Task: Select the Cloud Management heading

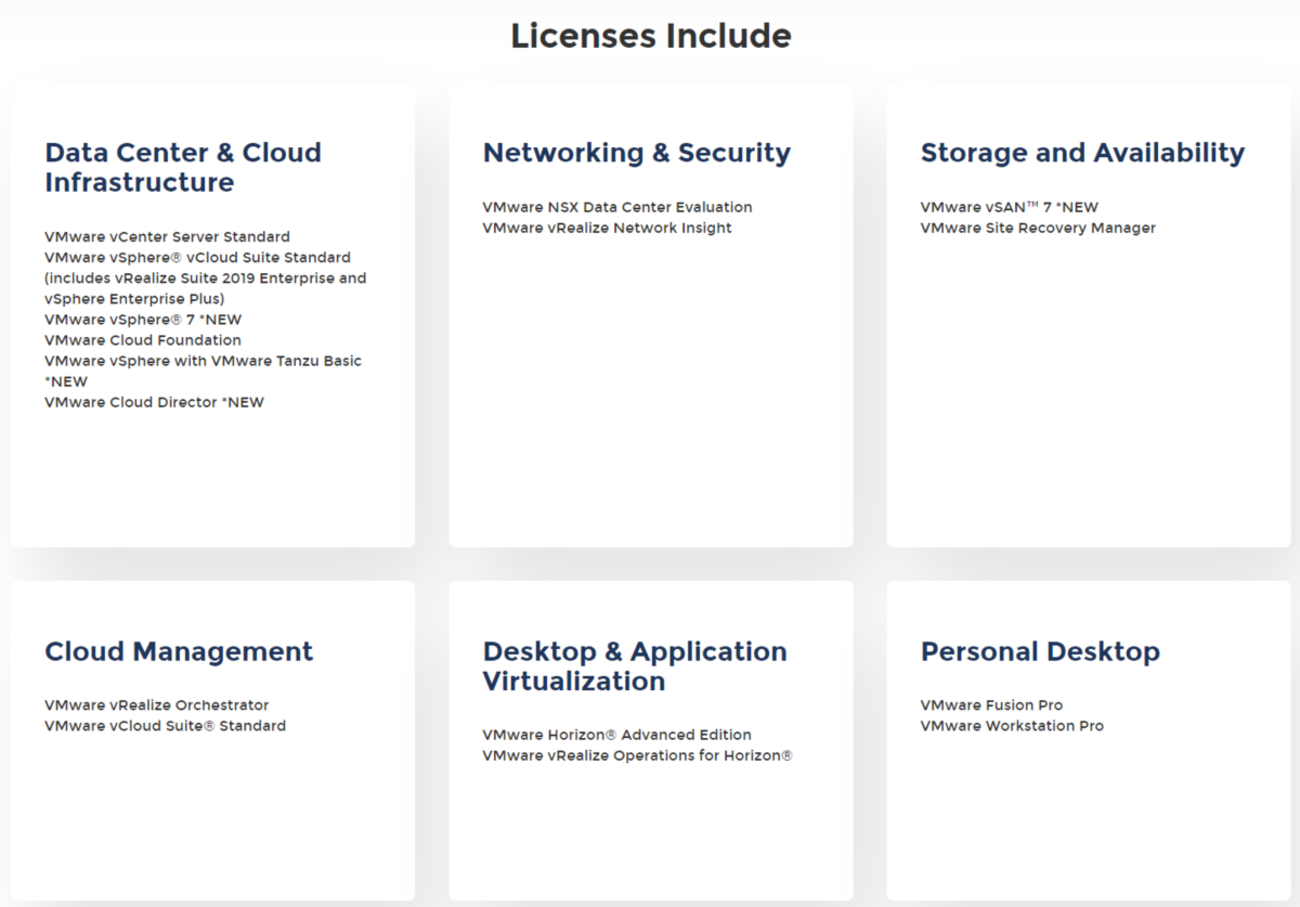Action: [x=179, y=652]
